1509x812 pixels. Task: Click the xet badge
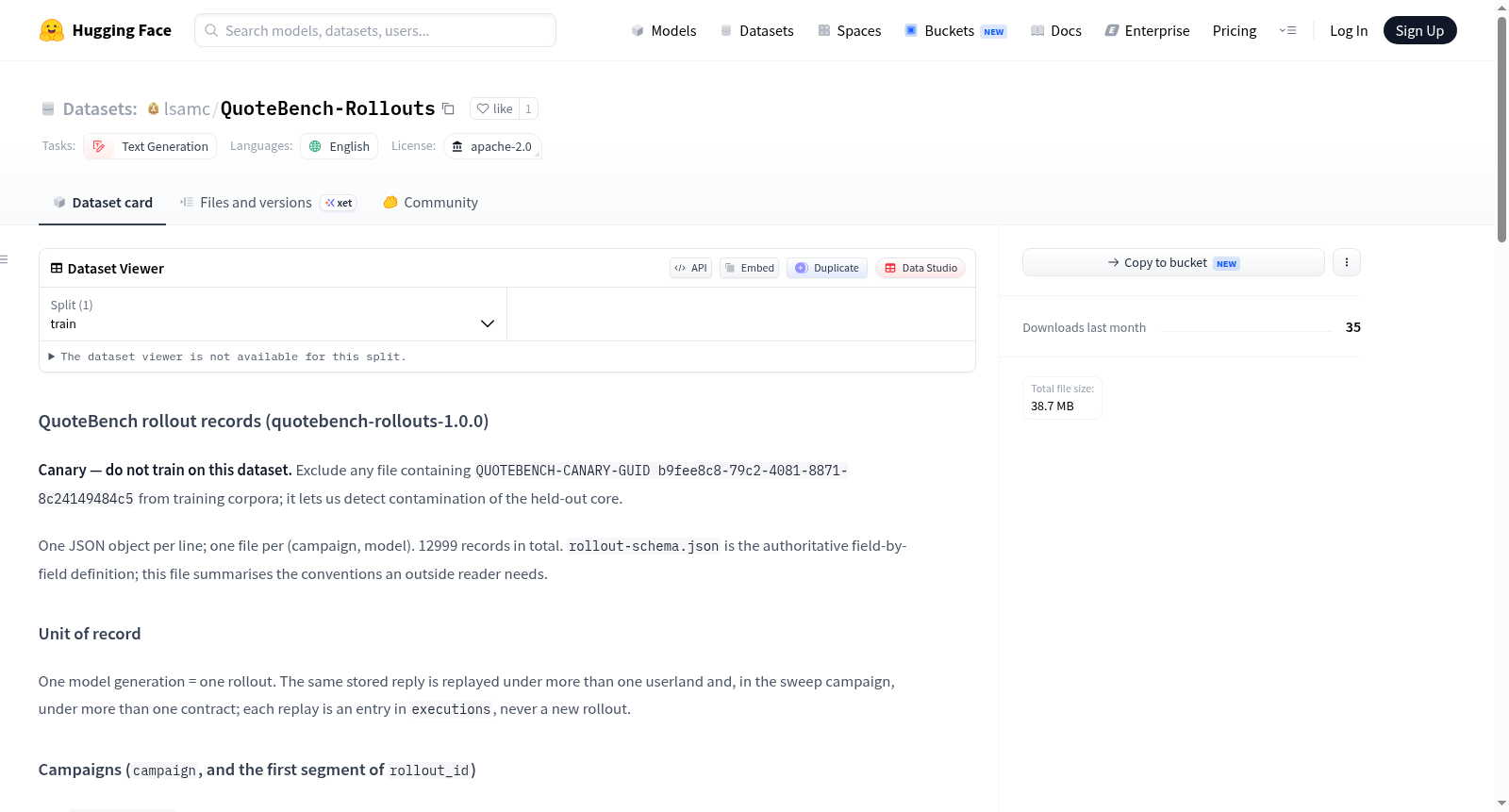[339, 203]
